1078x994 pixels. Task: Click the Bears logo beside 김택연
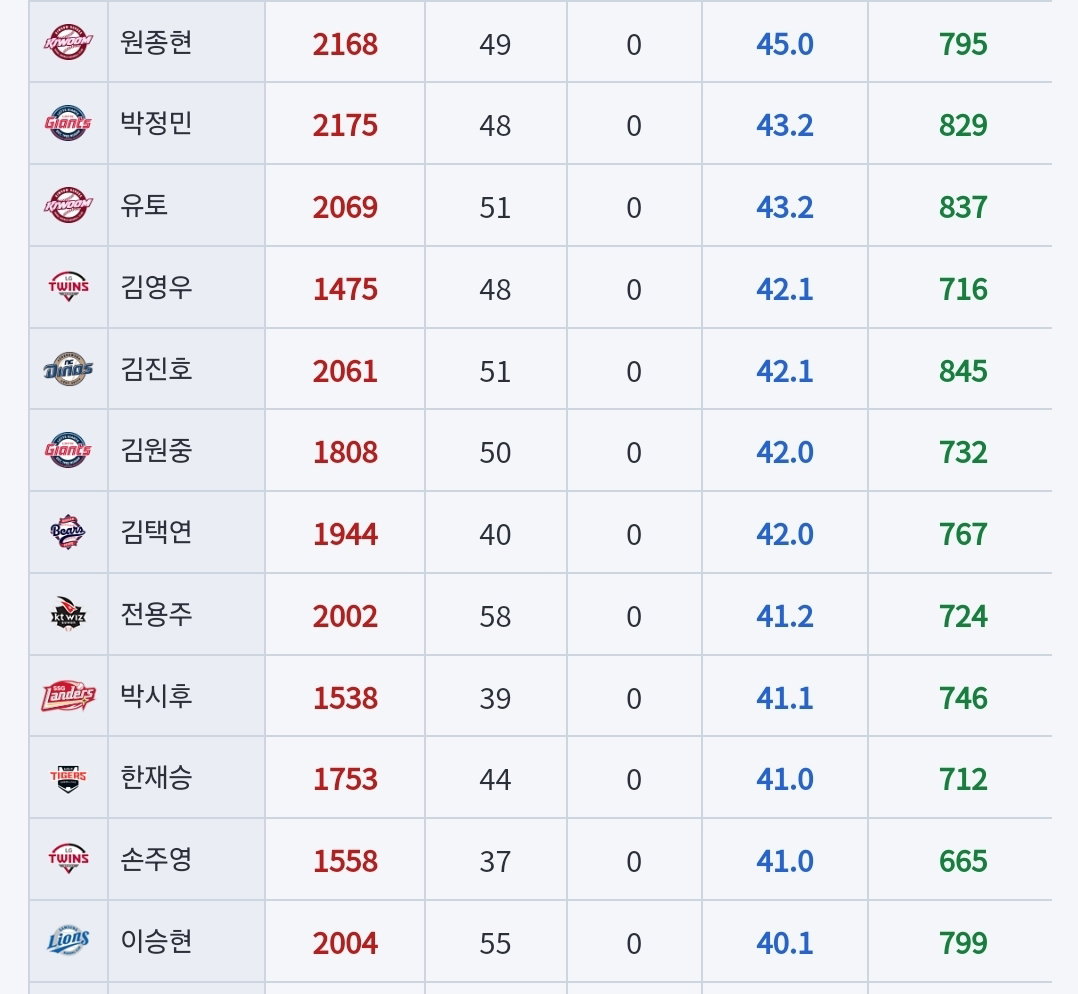[x=68, y=532]
